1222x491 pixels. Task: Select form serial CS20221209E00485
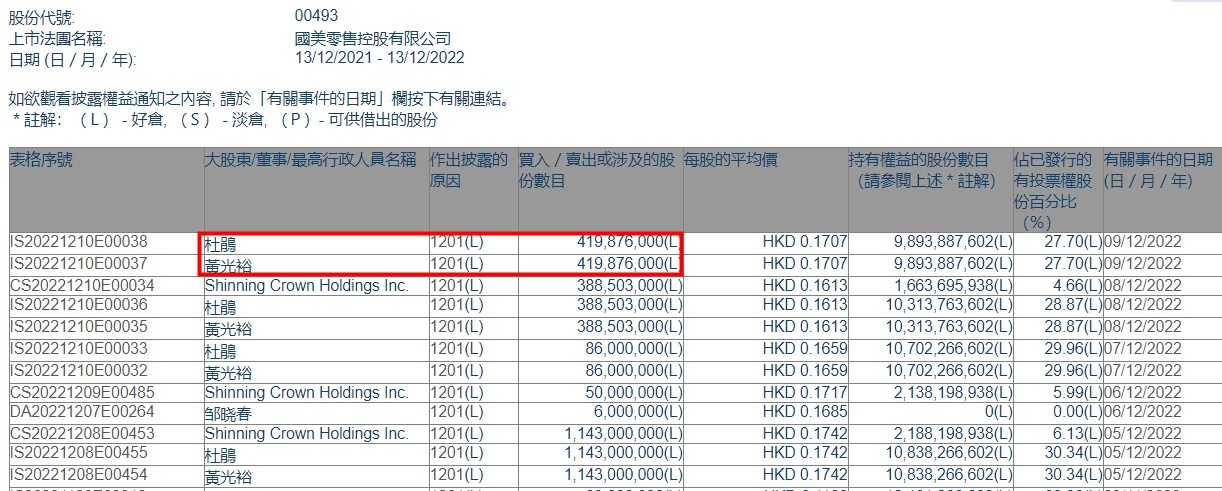[81, 392]
